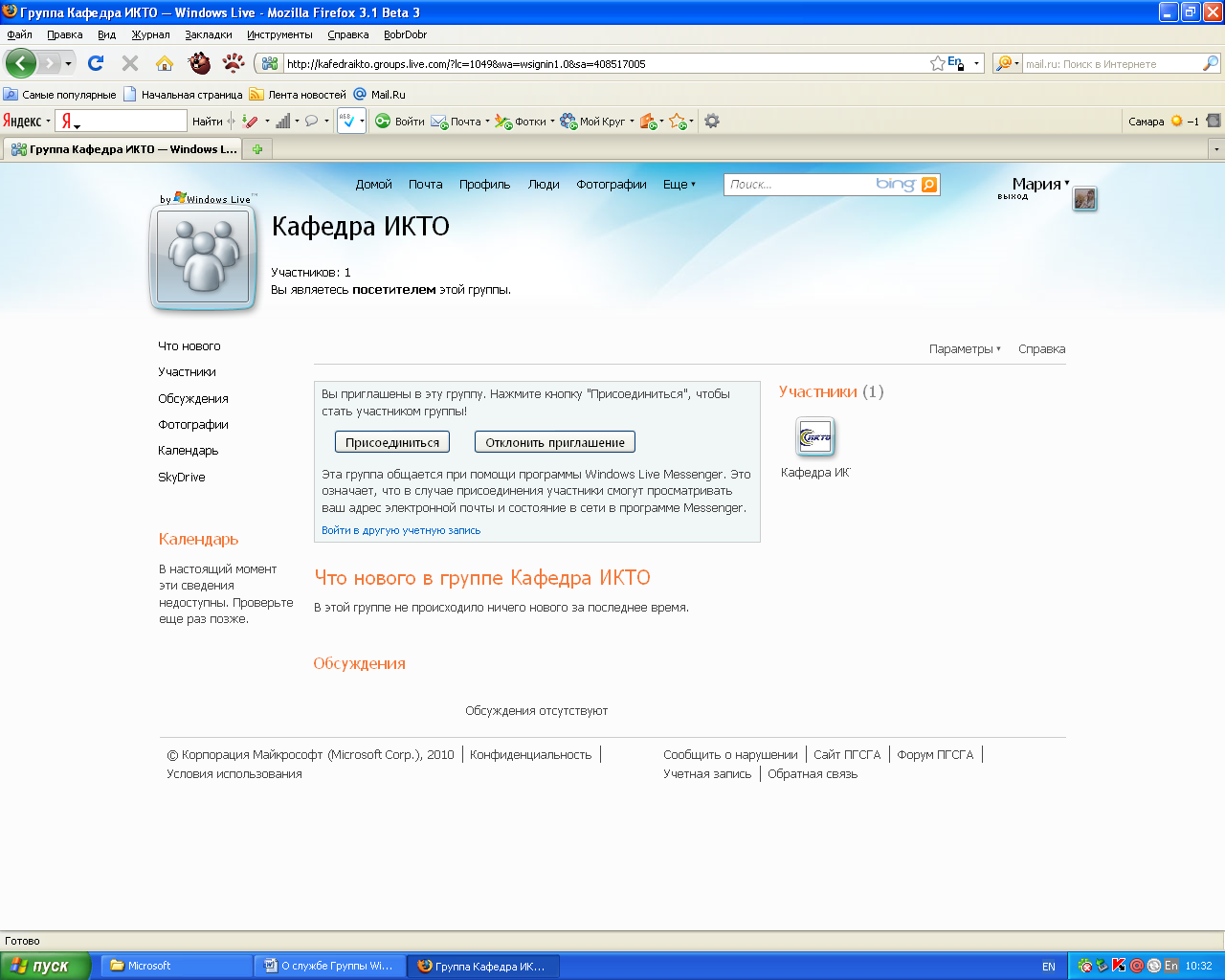Click the brown bear BobrDobr icon
This screenshot has width=1225, height=980.
point(199,63)
